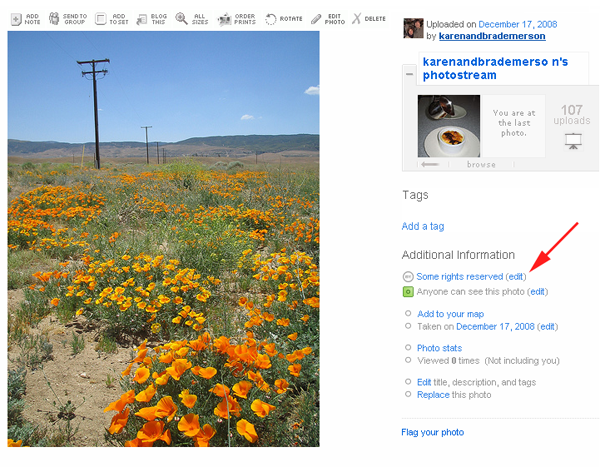
Task: Rotate the photo using Rotate icon
Action: [x=271, y=19]
